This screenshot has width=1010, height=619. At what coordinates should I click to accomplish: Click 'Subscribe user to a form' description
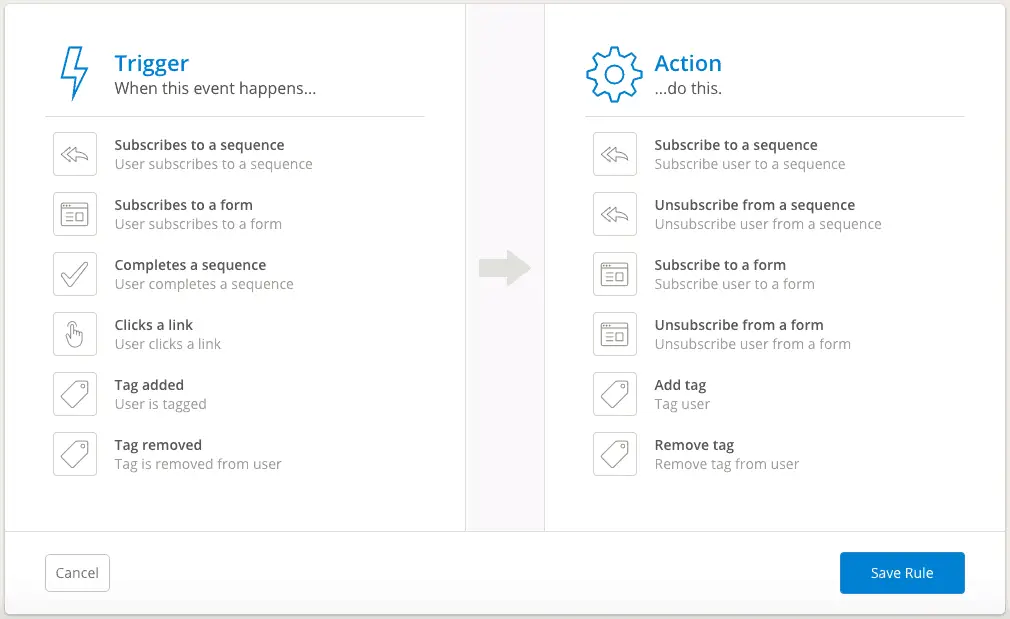[734, 284]
